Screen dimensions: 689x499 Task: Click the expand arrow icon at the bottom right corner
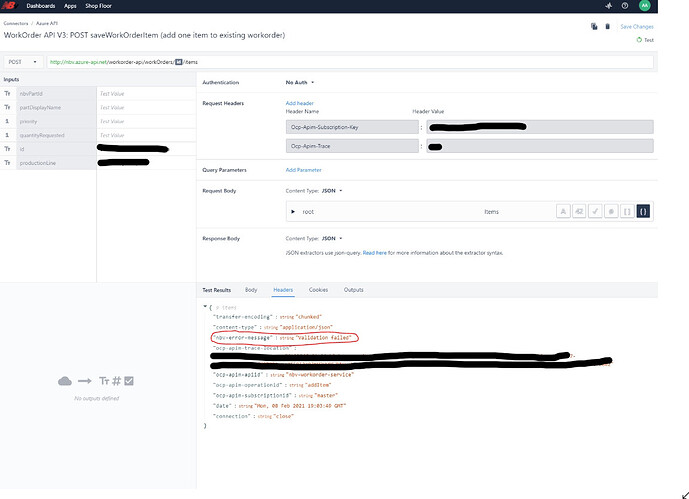(684, 495)
